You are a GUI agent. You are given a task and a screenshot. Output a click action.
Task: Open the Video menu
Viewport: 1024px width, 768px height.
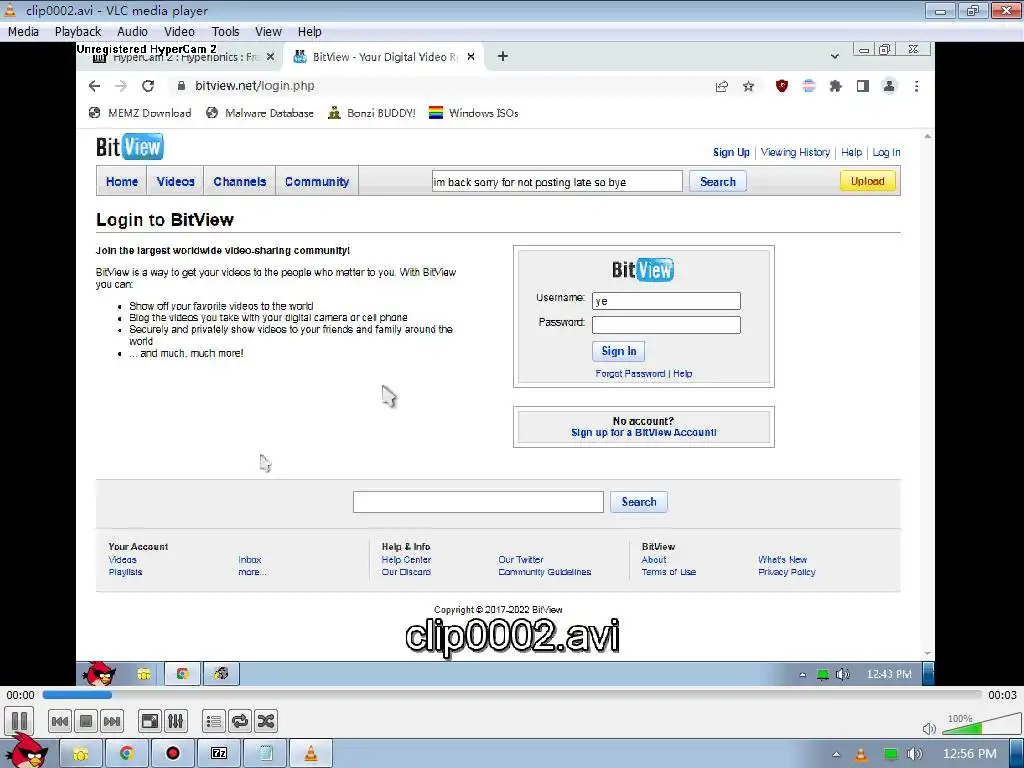[179, 31]
